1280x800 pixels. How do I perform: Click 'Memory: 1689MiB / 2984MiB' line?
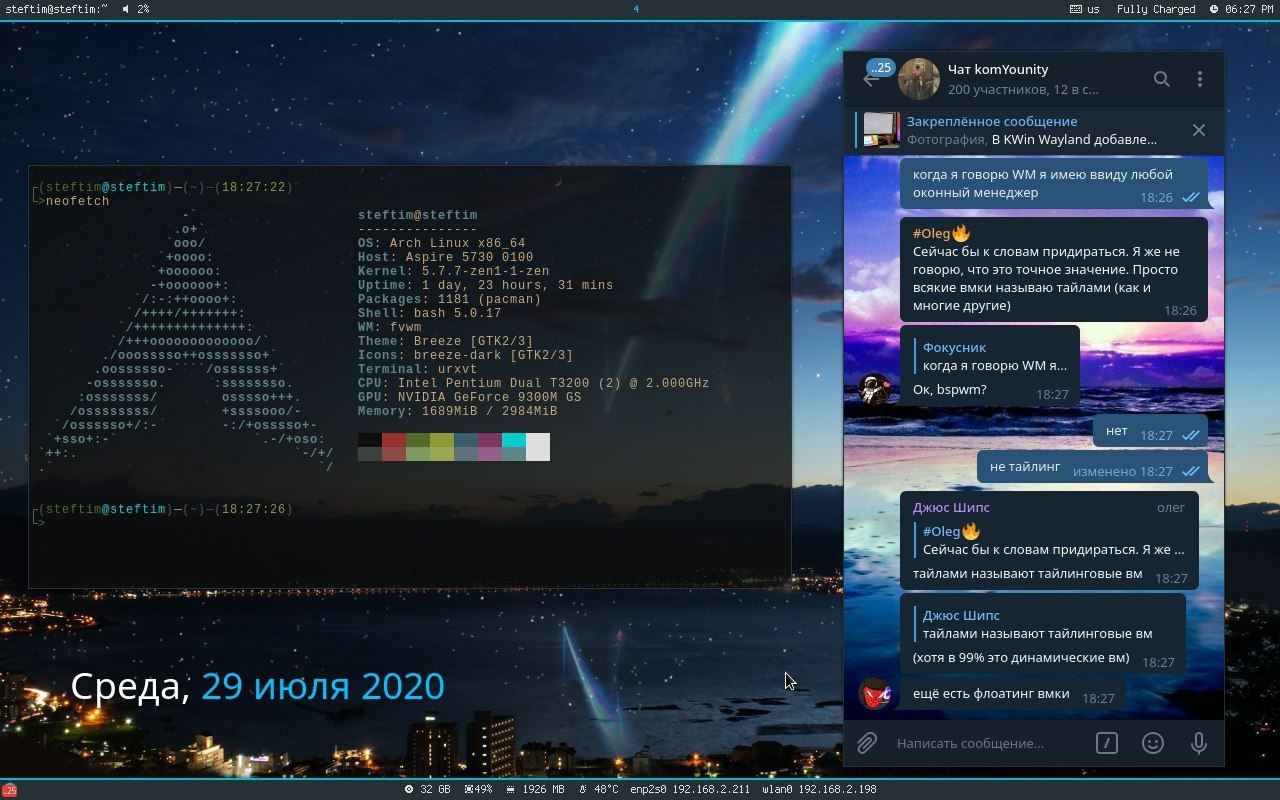(x=457, y=411)
